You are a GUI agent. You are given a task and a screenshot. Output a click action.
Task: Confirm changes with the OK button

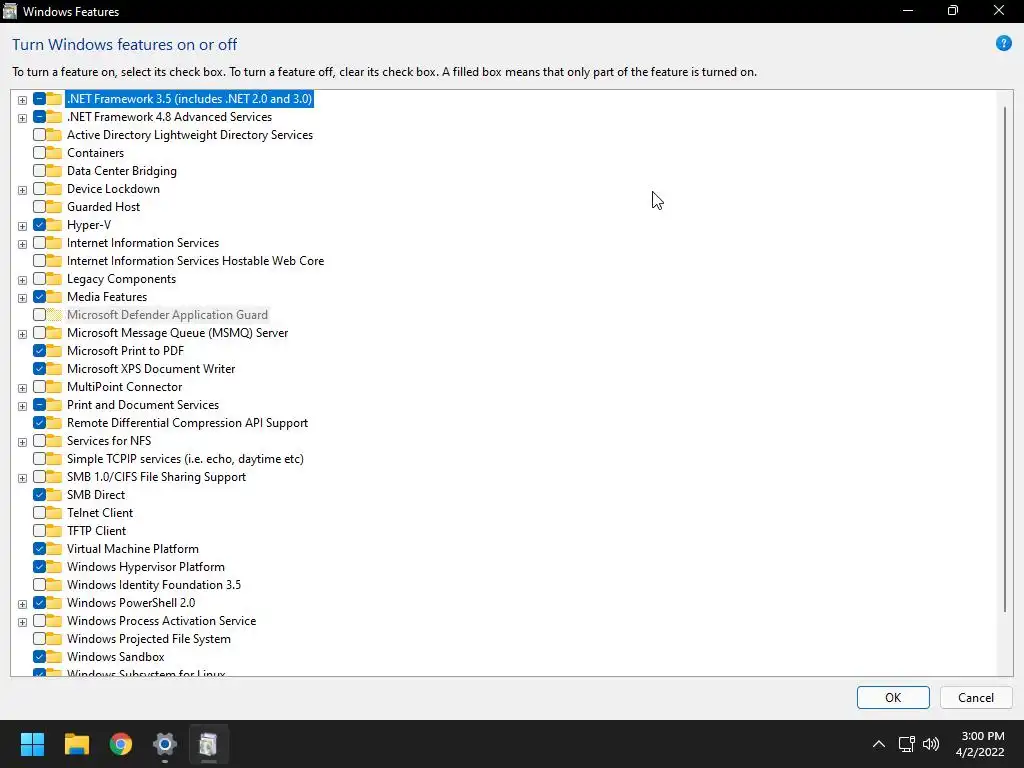[x=893, y=697]
